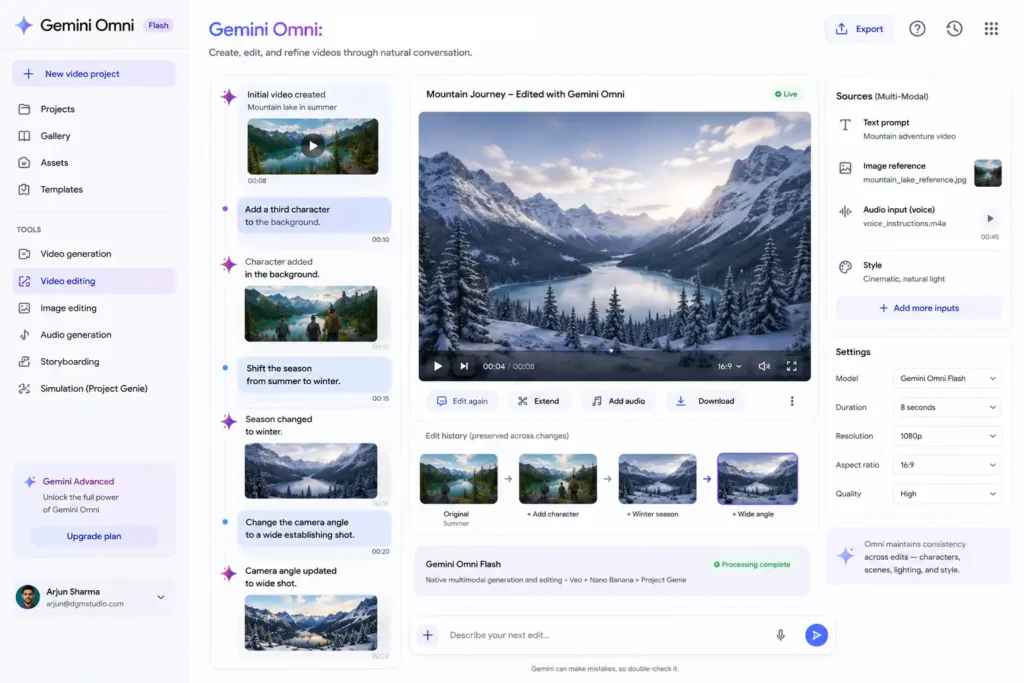Screen dimensions: 1024x683
Task: Select the Storyboarding tool
Action: [x=94, y=361]
